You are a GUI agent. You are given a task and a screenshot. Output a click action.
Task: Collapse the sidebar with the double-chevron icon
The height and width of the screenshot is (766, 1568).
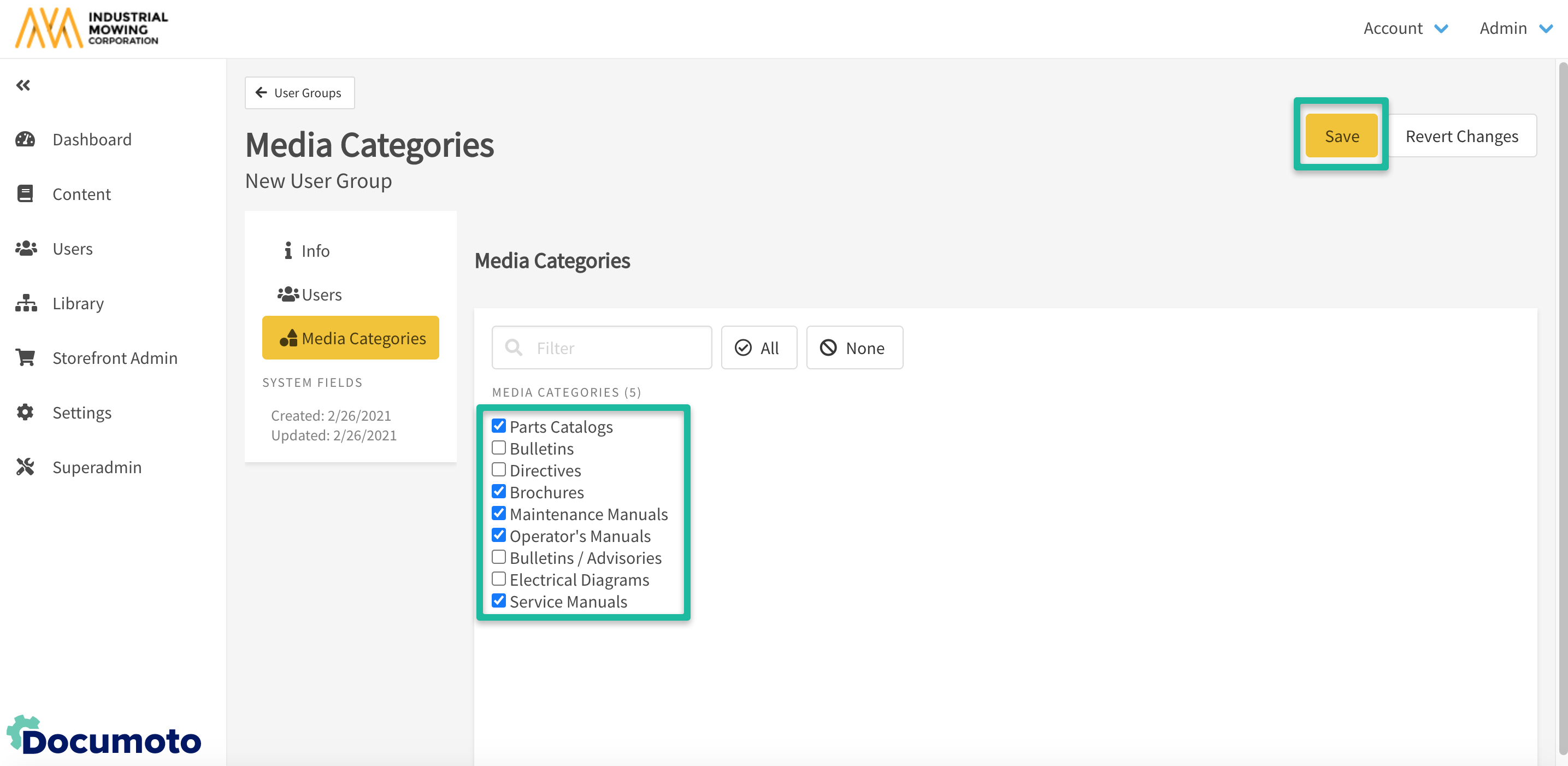(23, 85)
